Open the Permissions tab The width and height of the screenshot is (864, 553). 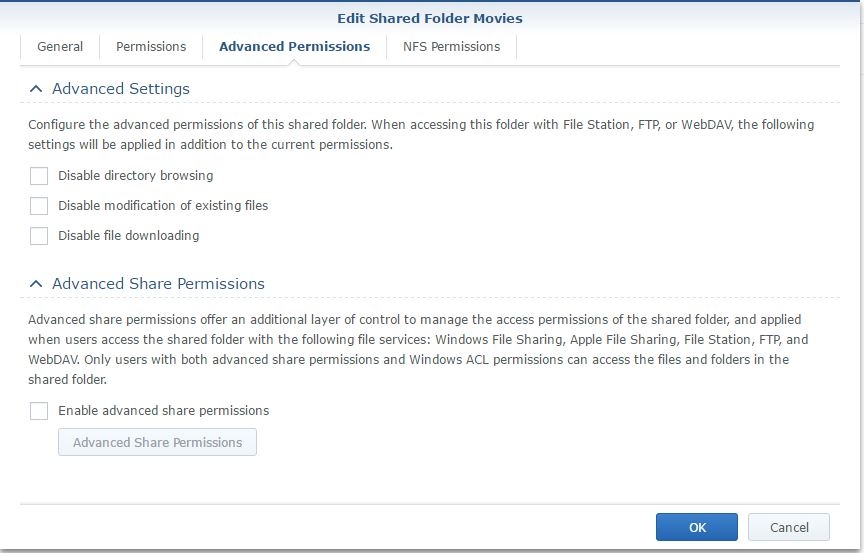click(151, 47)
